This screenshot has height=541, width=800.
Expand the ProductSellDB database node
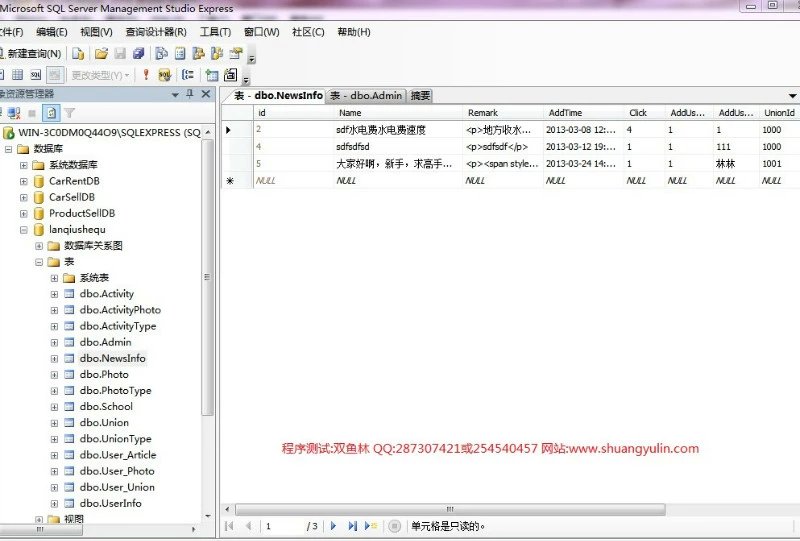coord(23,214)
